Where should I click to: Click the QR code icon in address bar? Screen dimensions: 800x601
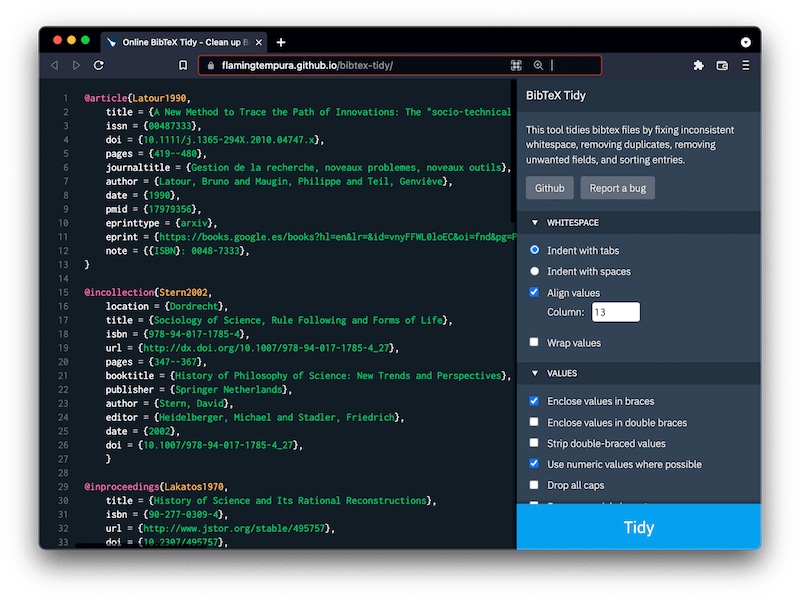point(516,65)
